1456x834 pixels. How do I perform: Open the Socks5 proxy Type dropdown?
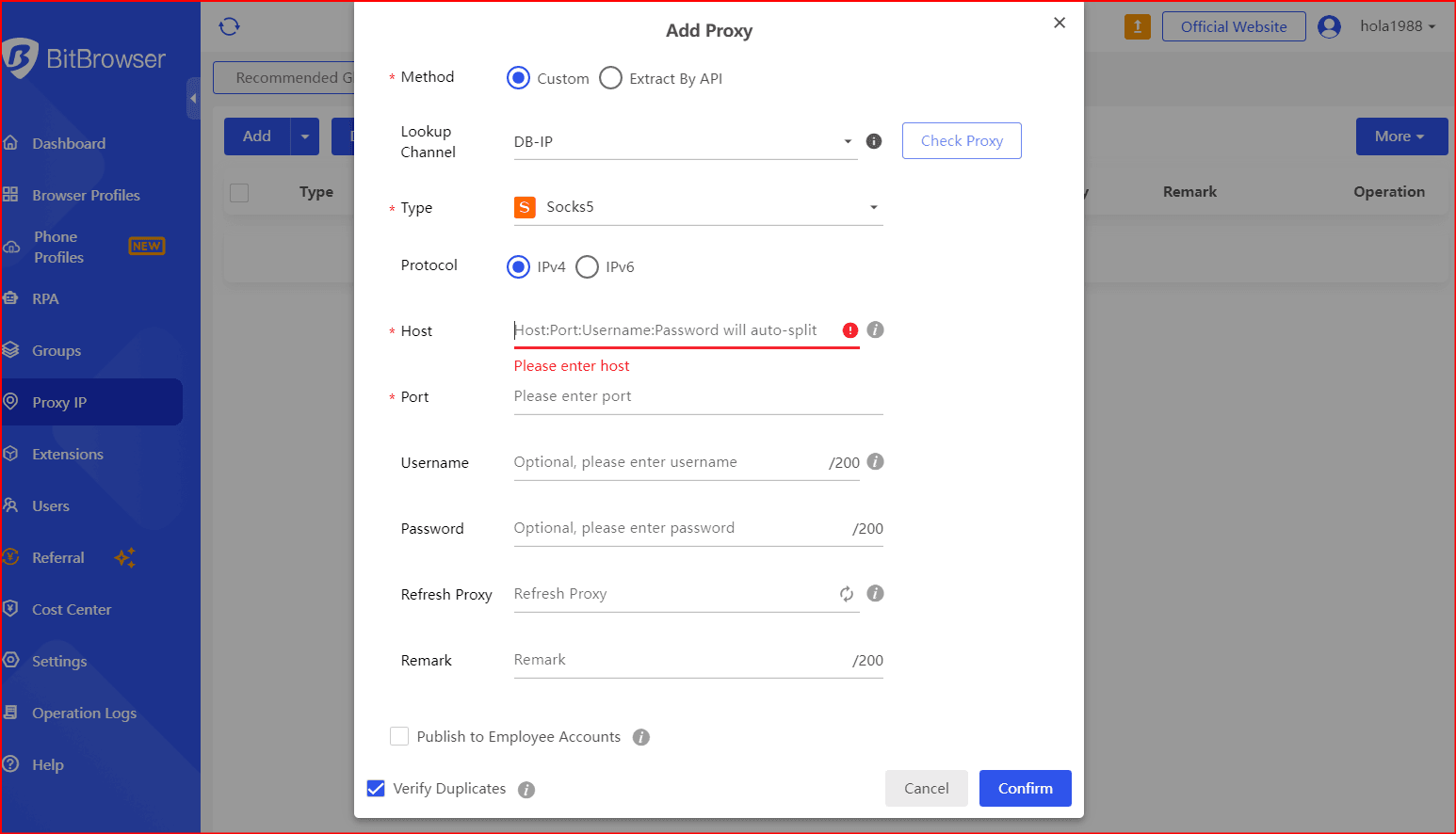(698, 207)
